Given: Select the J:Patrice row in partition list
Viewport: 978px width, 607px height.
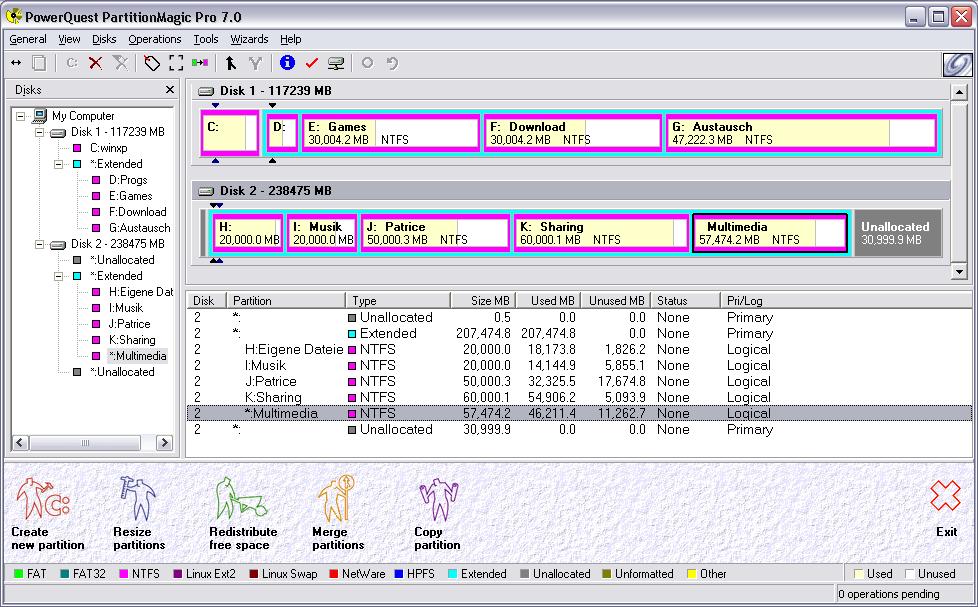Looking at the screenshot, I should (x=579, y=382).
